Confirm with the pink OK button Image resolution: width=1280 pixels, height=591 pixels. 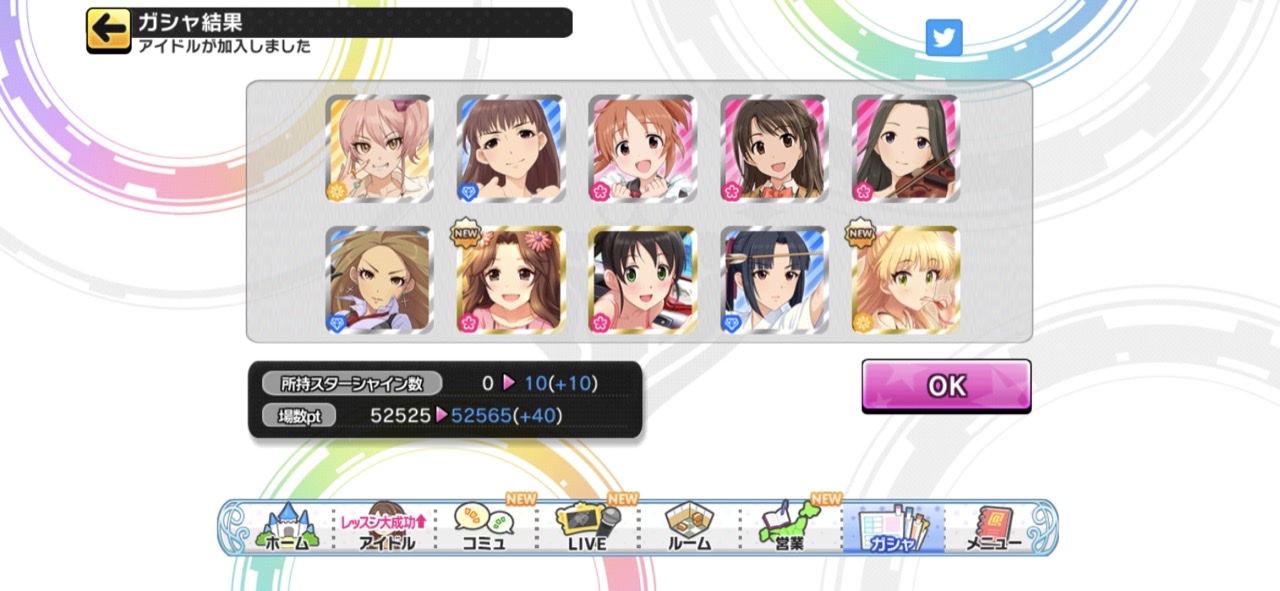(x=946, y=386)
